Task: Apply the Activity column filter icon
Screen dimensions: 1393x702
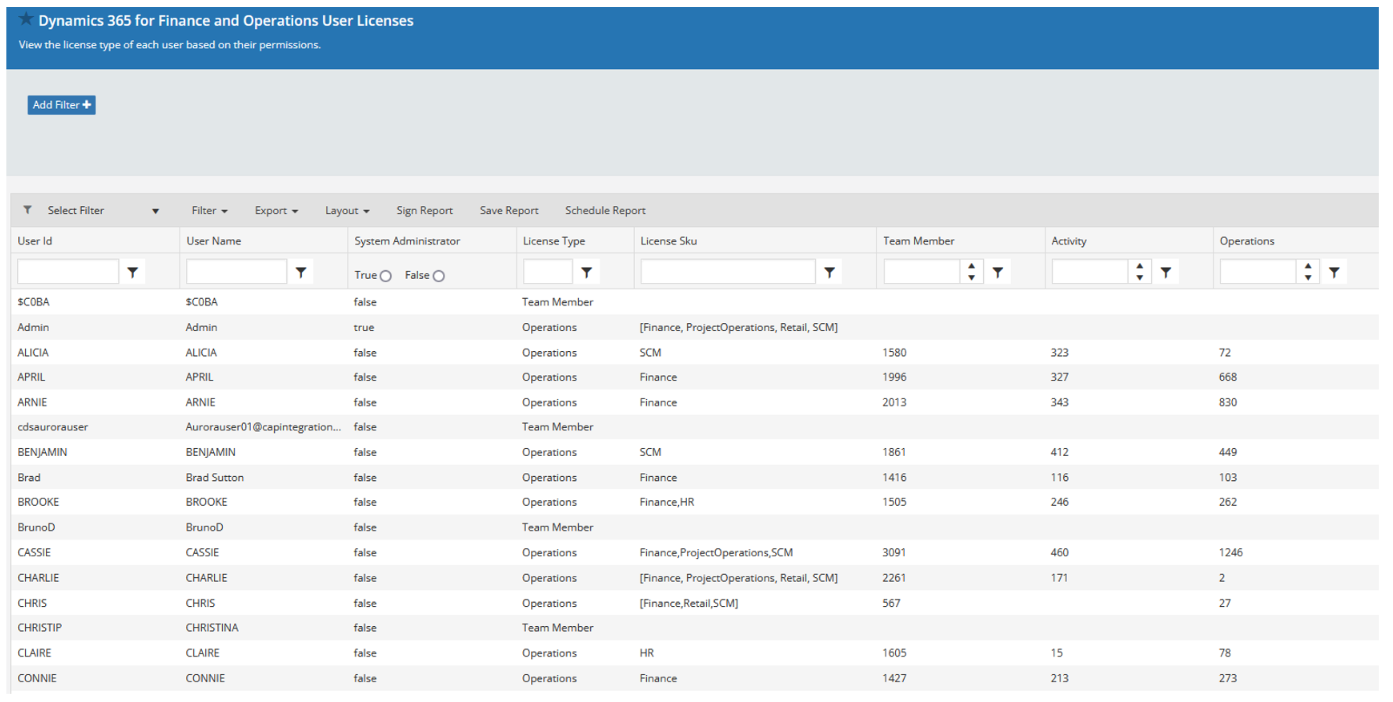Action: coord(1166,272)
